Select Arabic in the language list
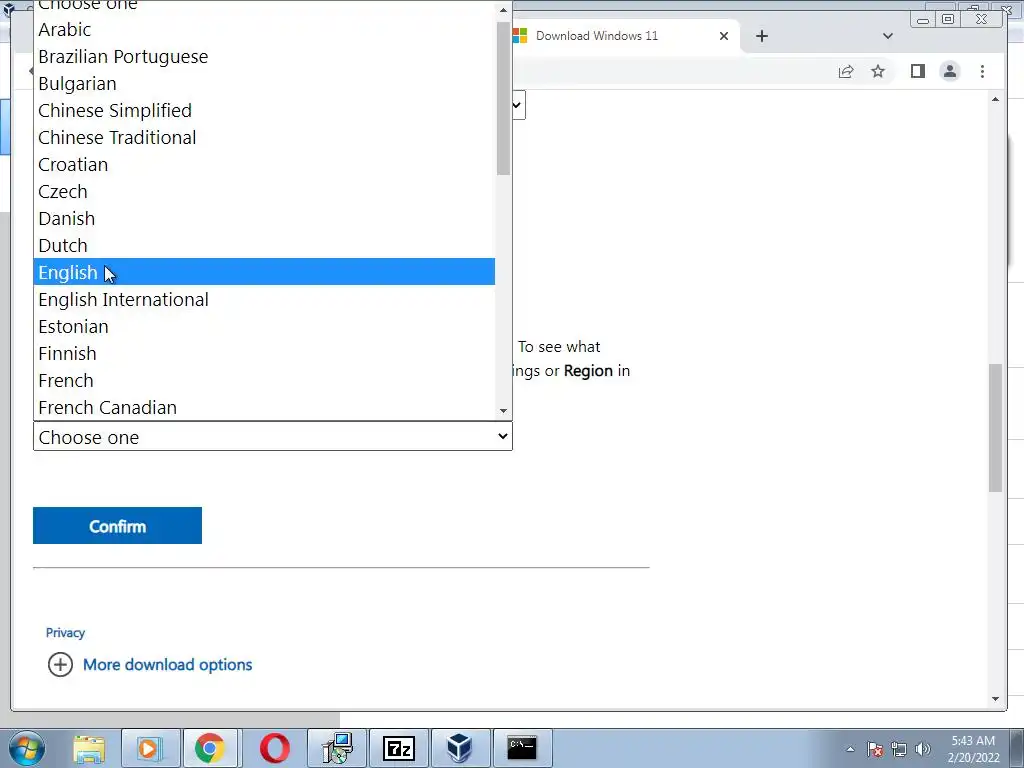The width and height of the screenshot is (1024, 768). coord(264,29)
